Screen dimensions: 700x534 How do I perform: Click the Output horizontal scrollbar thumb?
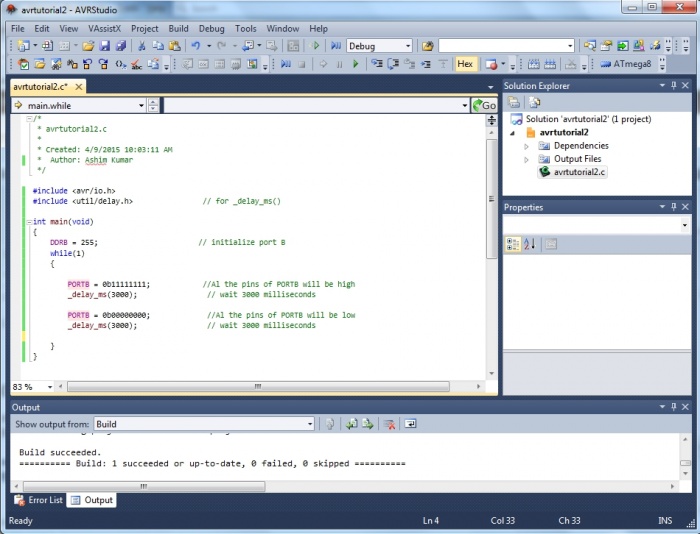click(x=145, y=487)
